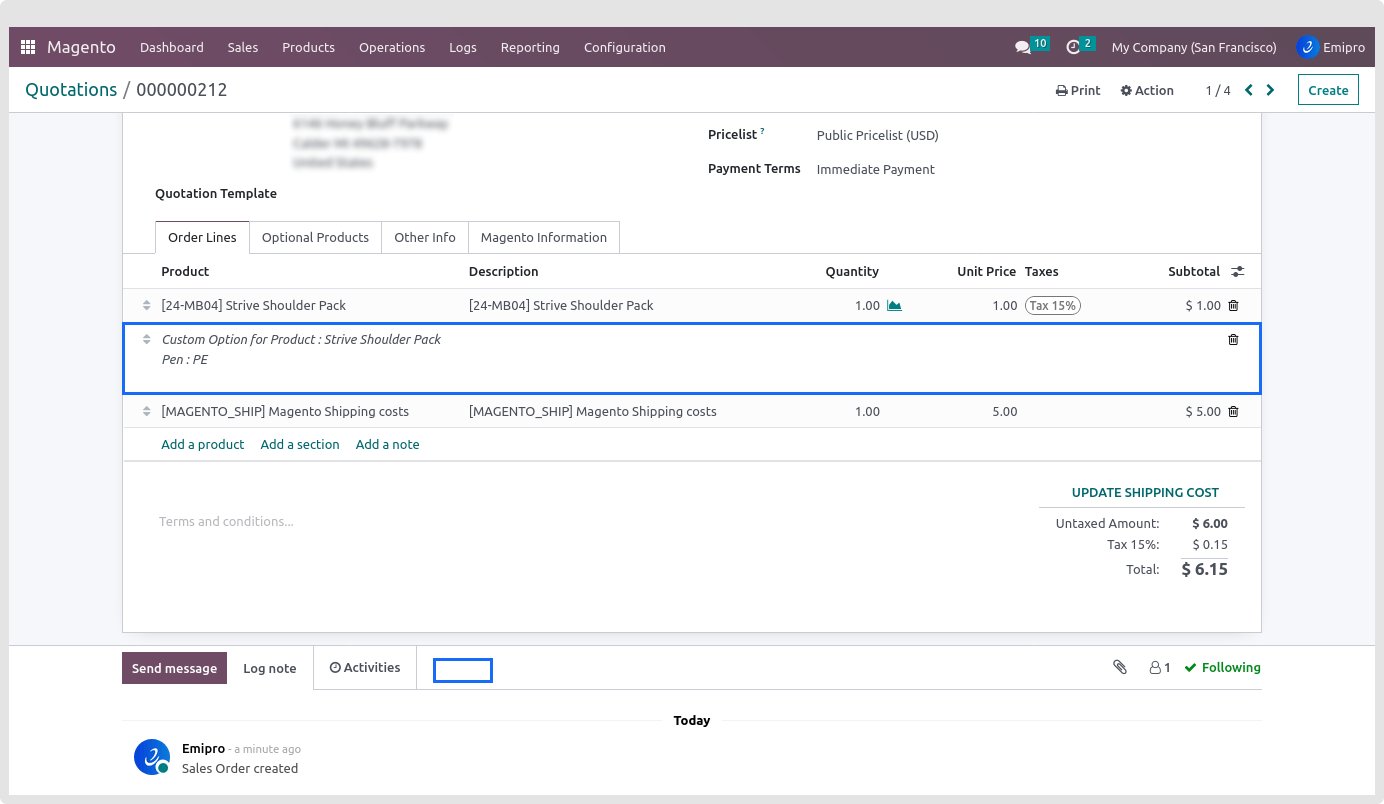Screen dimensions: 1384x804
Task: Open the Action dropdown
Action: 1147,90
